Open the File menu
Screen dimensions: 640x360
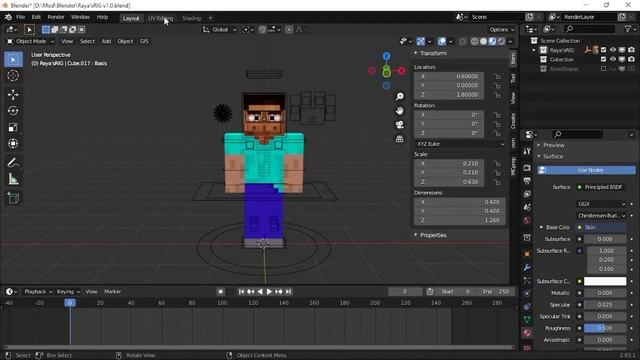click(x=20, y=17)
